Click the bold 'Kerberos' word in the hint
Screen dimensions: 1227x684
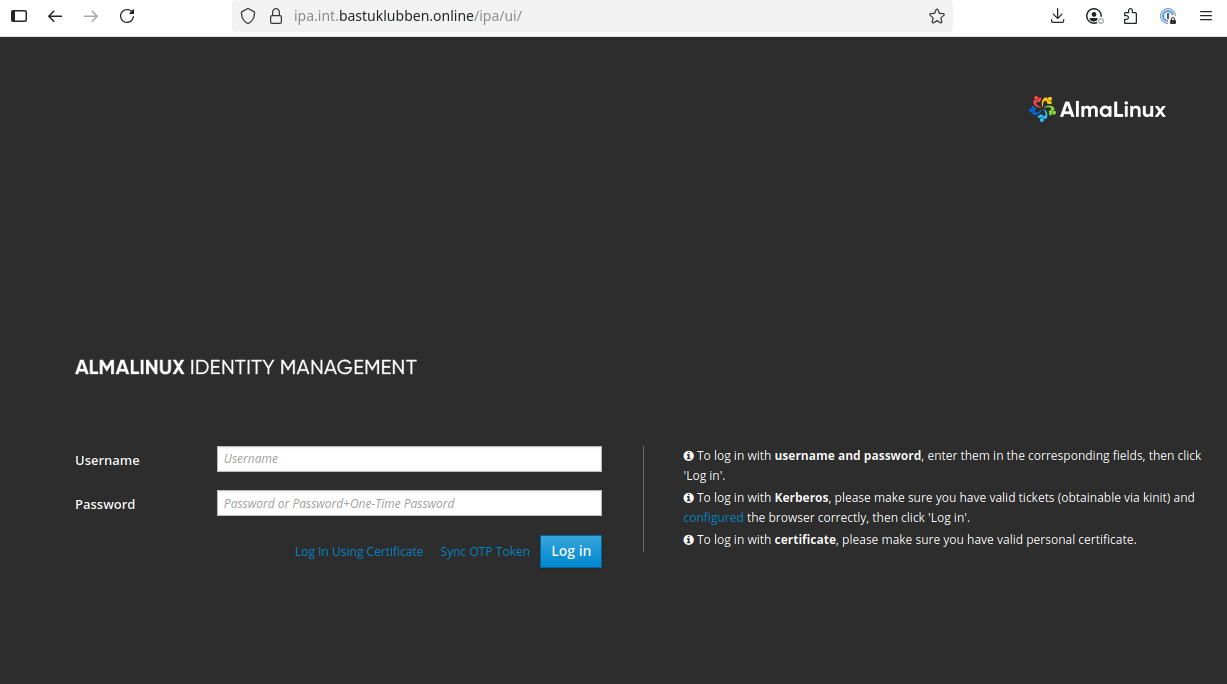pyautogui.click(x=801, y=498)
